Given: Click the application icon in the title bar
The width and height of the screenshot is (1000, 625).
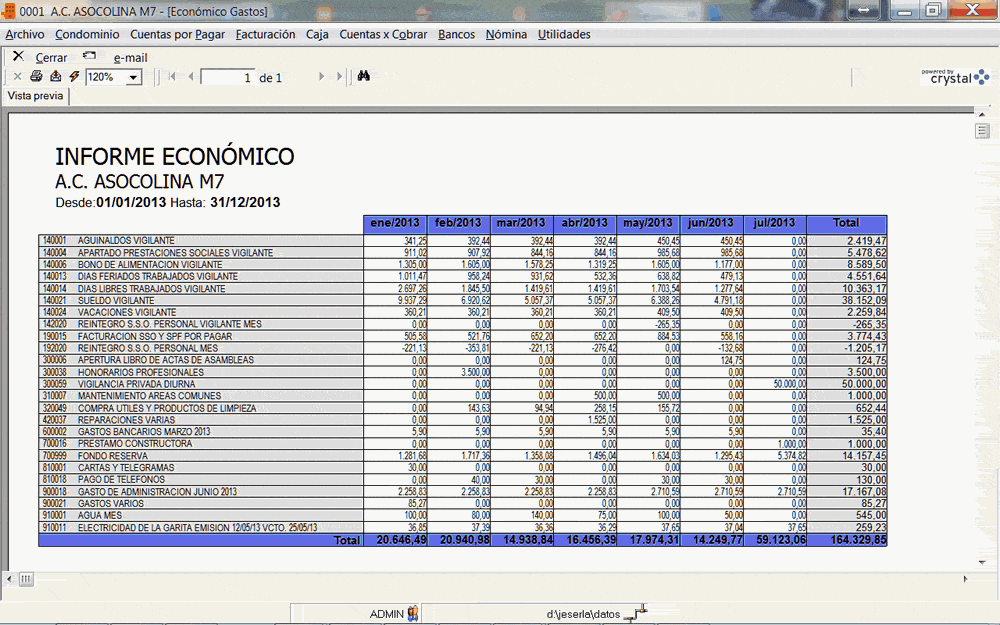Looking at the screenshot, I should coord(8,11).
